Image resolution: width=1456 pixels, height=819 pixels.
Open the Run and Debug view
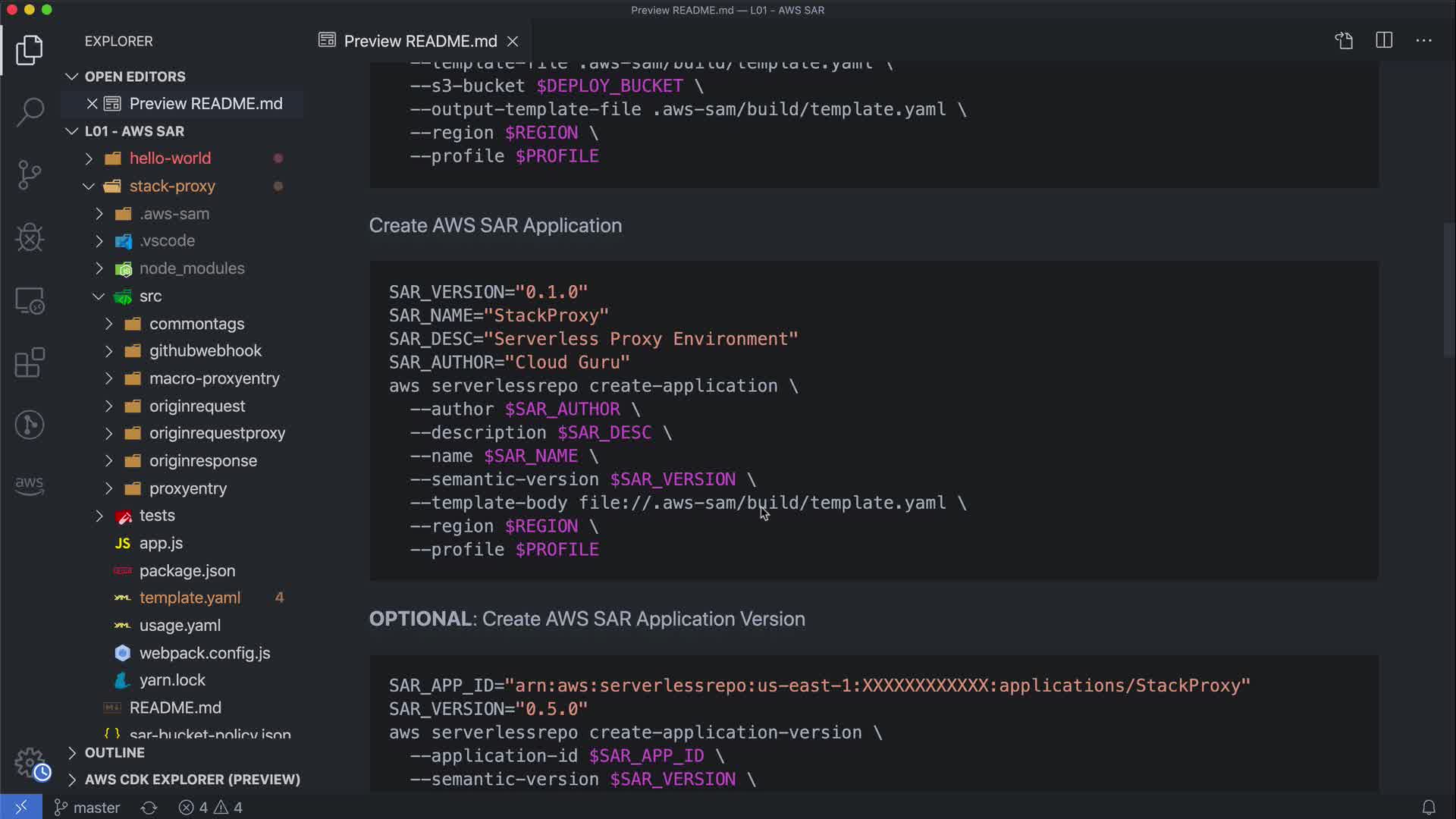tap(30, 237)
